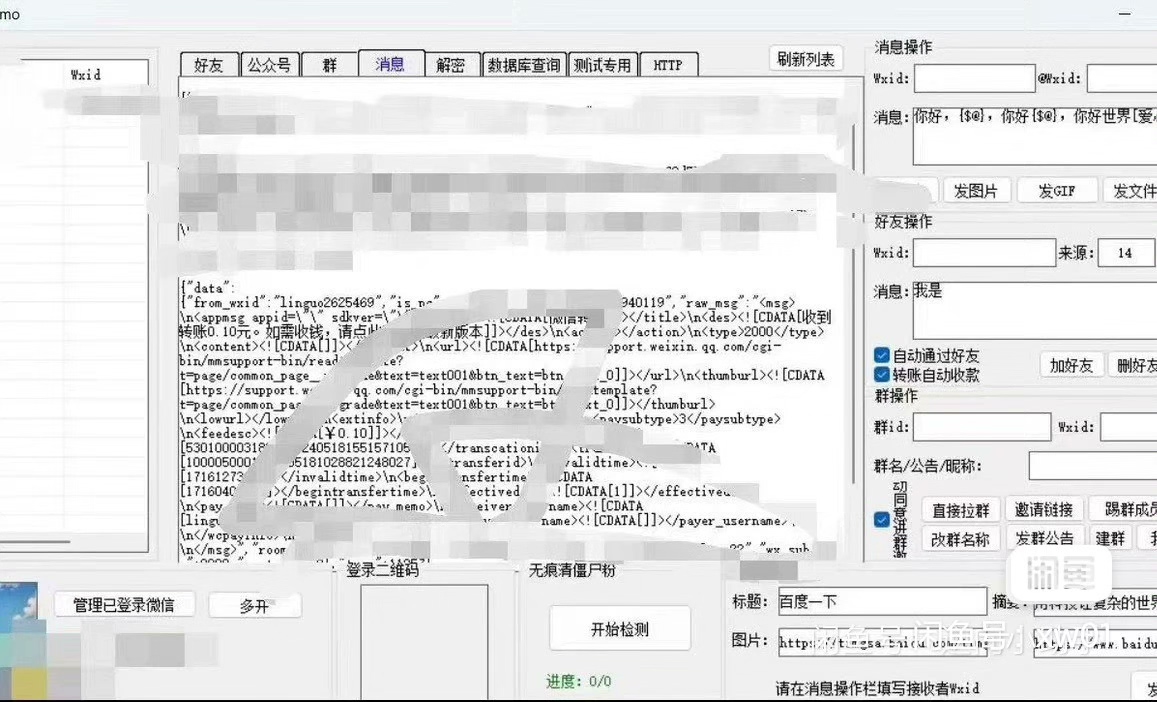Click the 改群名称 button

(960, 539)
